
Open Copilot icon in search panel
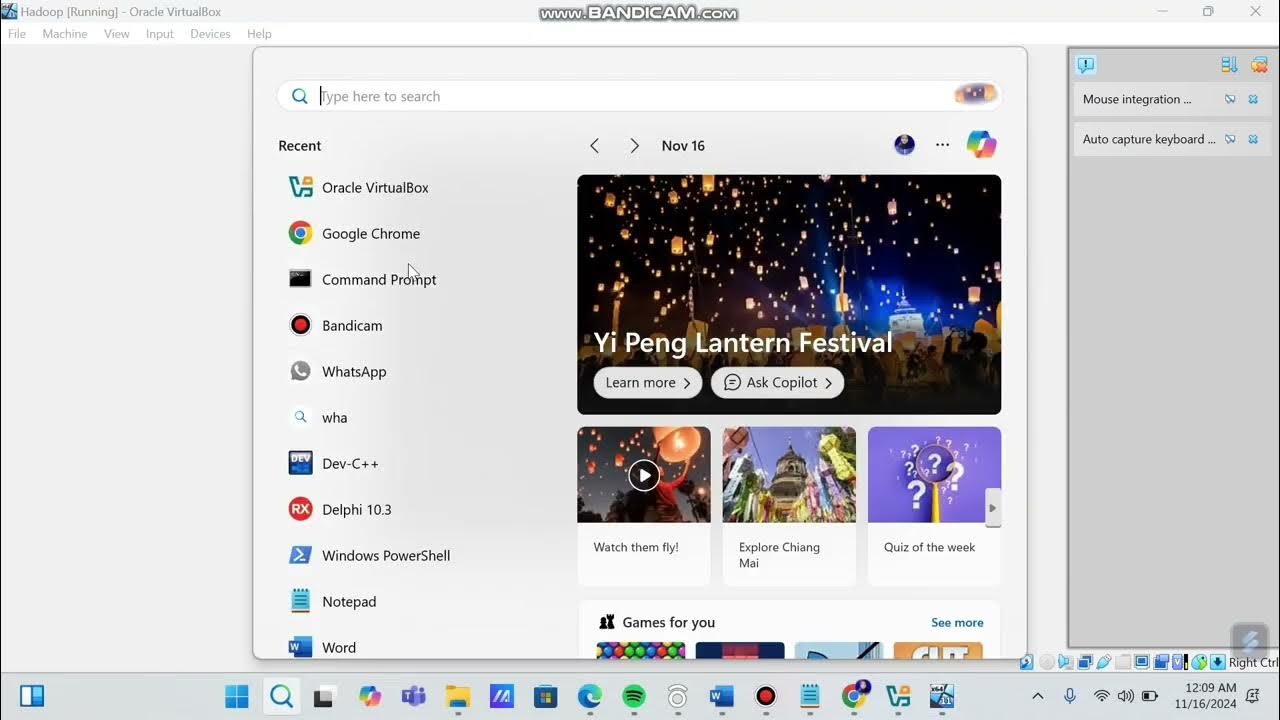(x=981, y=145)
